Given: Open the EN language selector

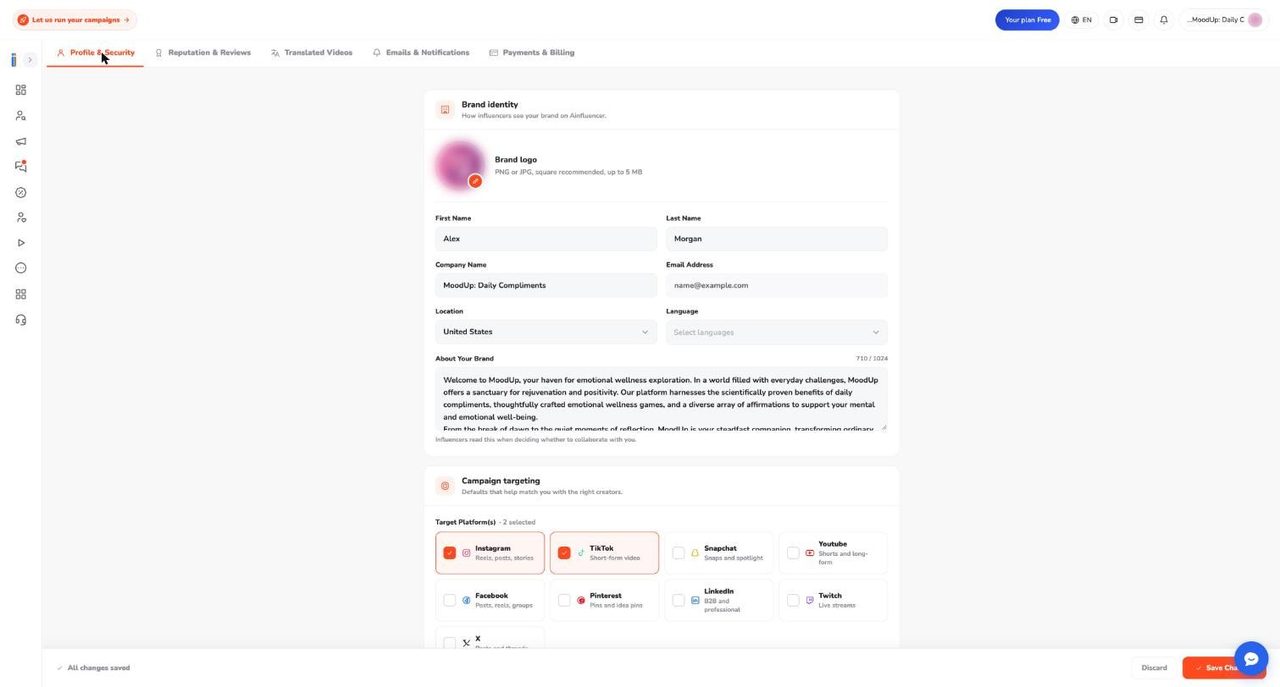Looking at the screenshot, I should 1081,20.
